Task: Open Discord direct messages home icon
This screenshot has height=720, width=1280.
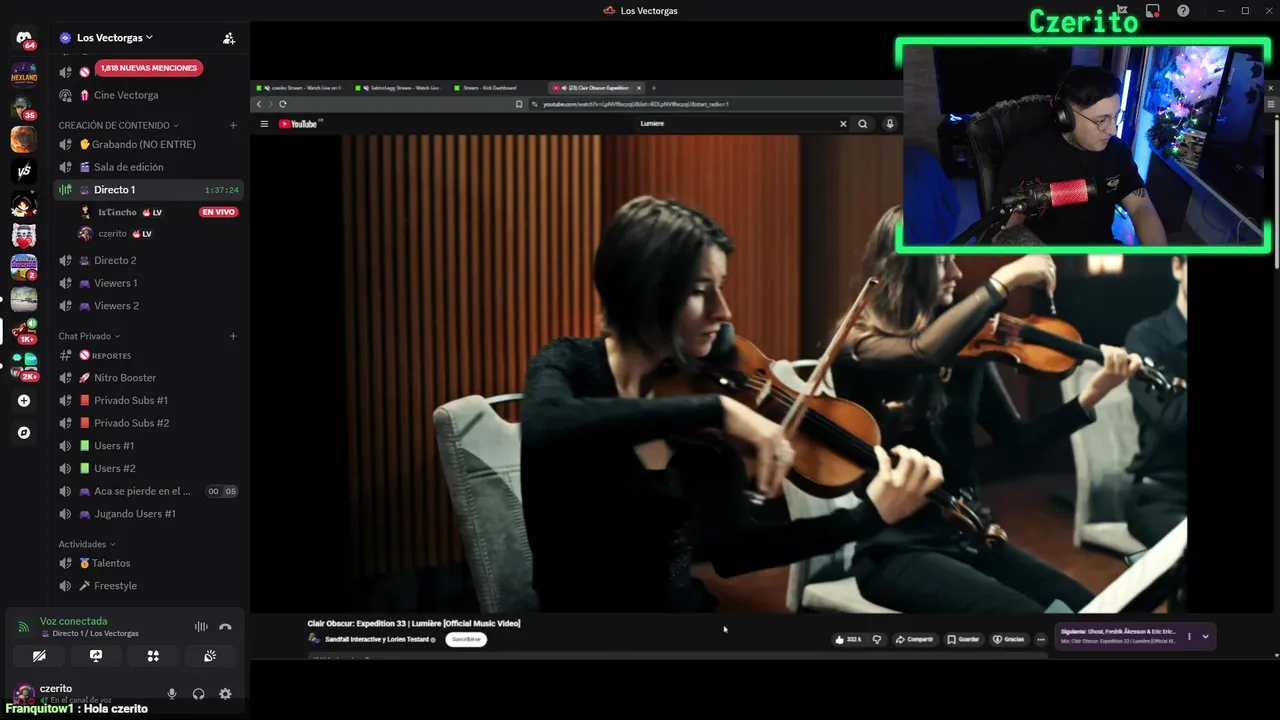Action: 24,39
